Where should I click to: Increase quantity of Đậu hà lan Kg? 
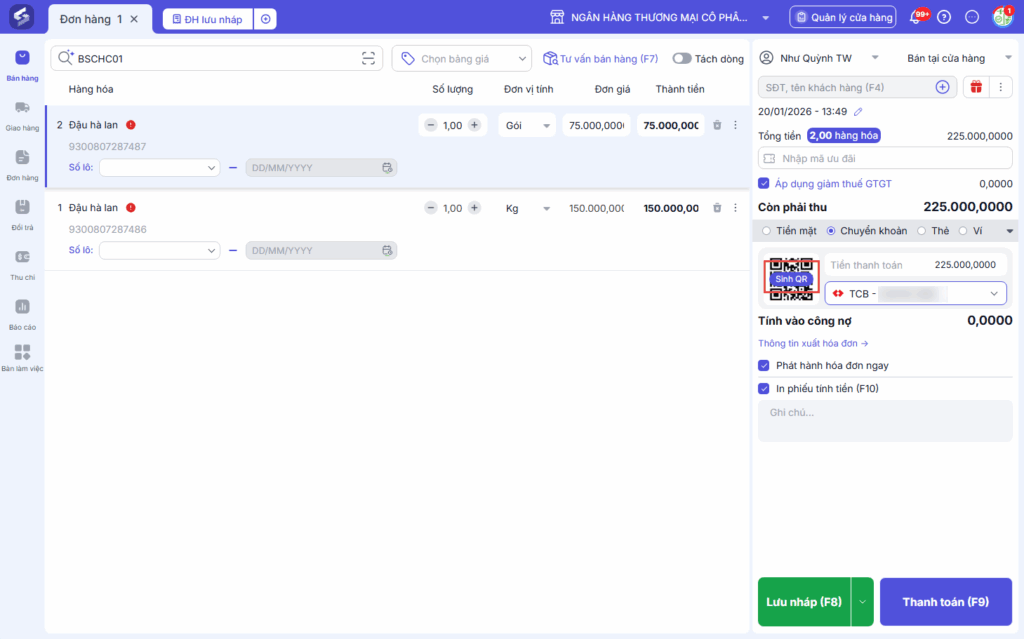[475, 208]
